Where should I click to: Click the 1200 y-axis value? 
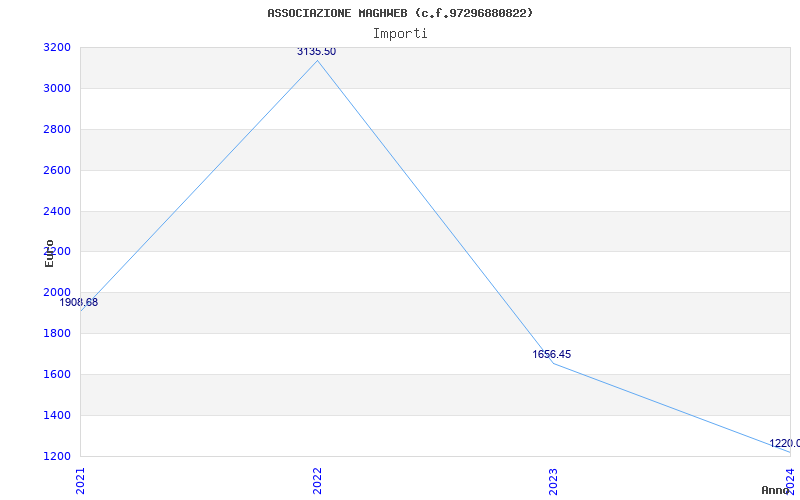point(57,456)
